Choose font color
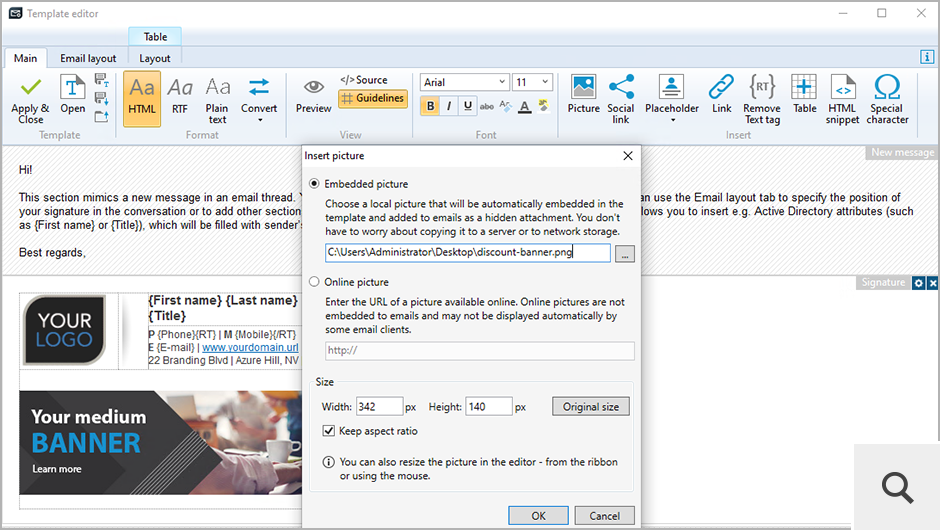This screenshot has width=940, height=530. coord(525,106)
